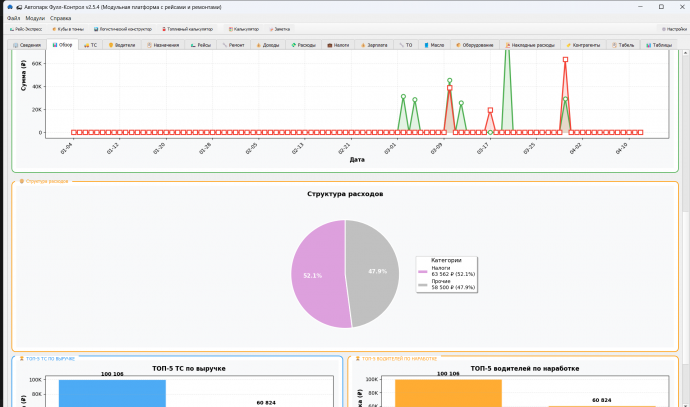Click the '01-04' date tick label
Viewport: 690px width, 407px height.
(x=66, y=149)
